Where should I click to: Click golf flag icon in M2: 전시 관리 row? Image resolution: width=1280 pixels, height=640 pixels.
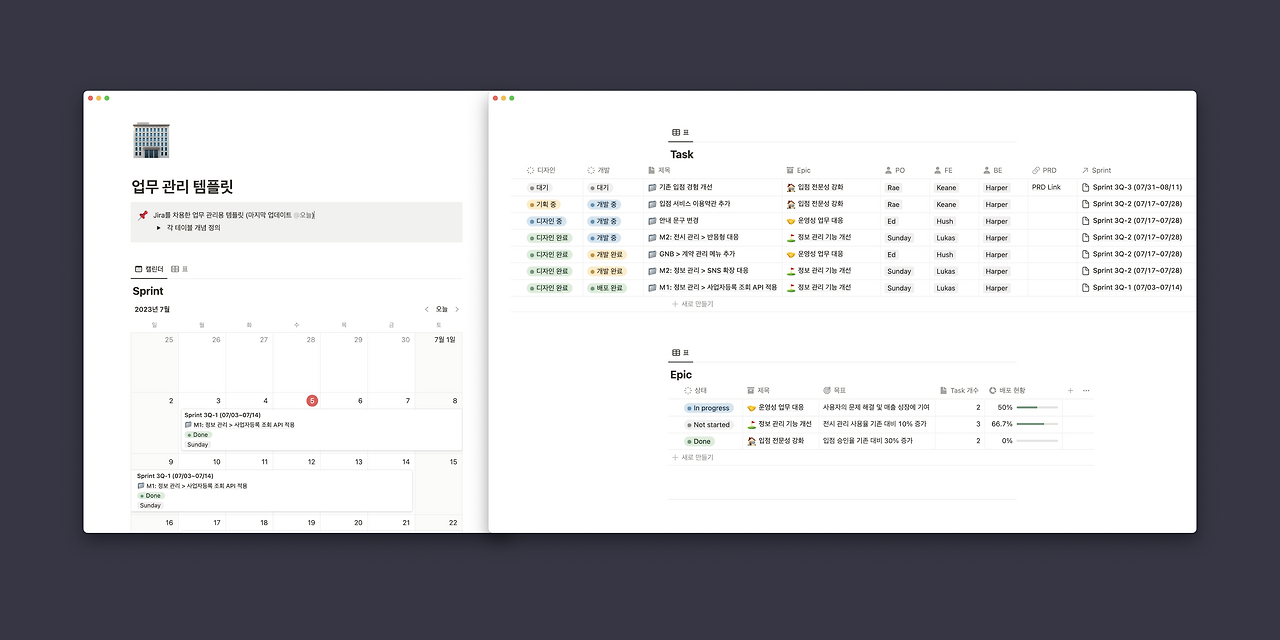tap(791, 237)
